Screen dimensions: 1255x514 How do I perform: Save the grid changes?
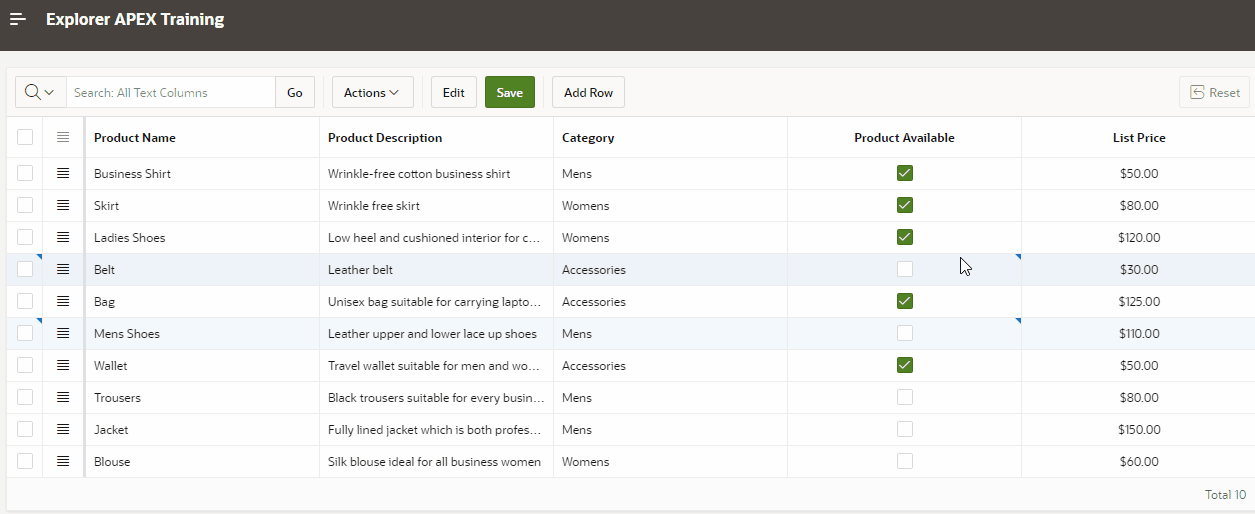(x=510, y=92)
